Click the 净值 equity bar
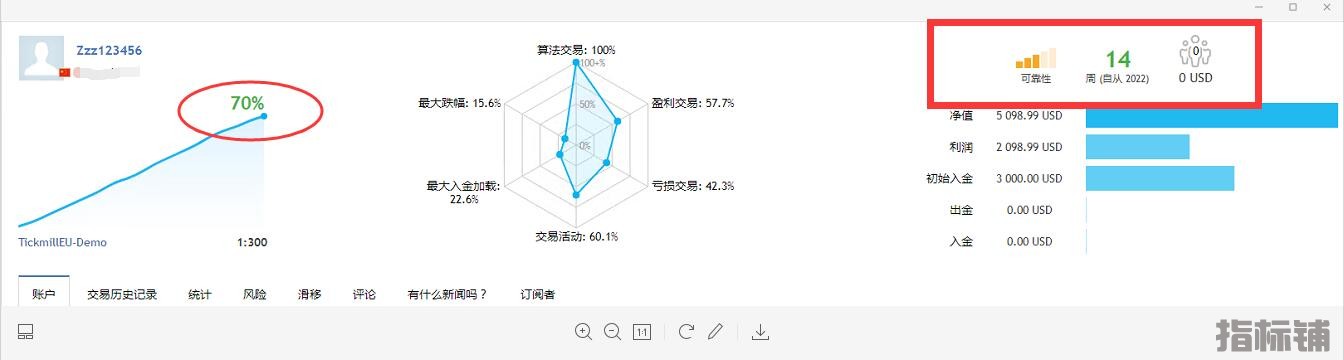The image size is (1344, 360). 1211,115
